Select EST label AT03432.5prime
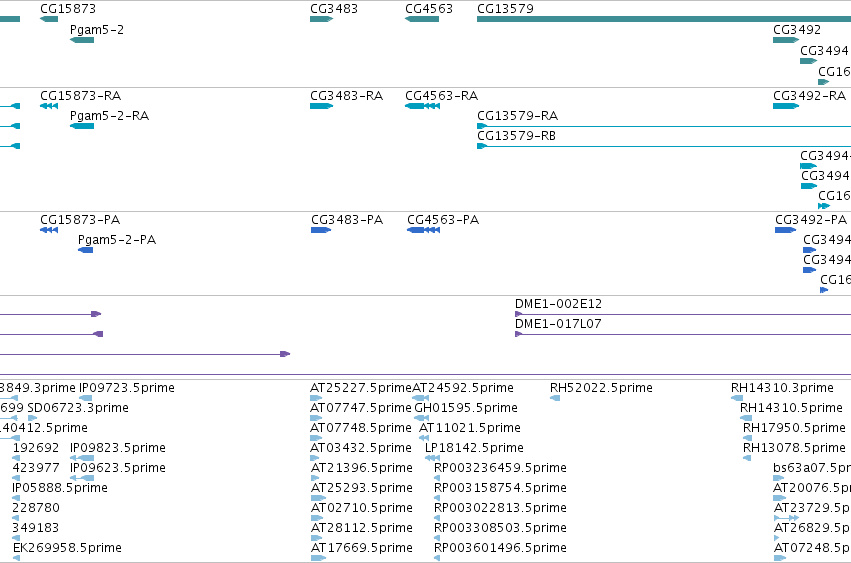The width and height of the screenshot is (851, 563). pyautogui.click(x=361, y=448)
